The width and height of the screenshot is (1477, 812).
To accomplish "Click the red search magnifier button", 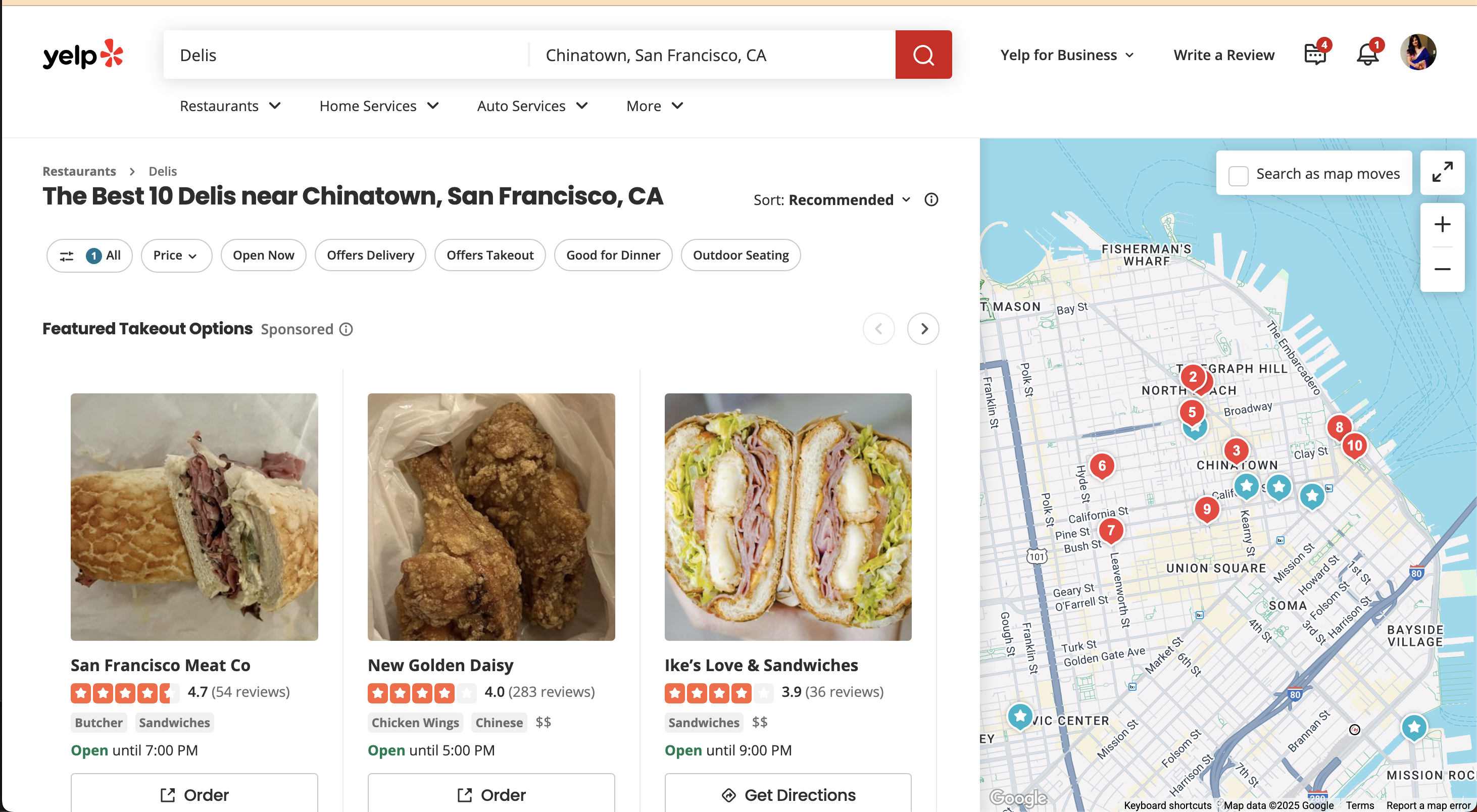I will tap(923, 55).
